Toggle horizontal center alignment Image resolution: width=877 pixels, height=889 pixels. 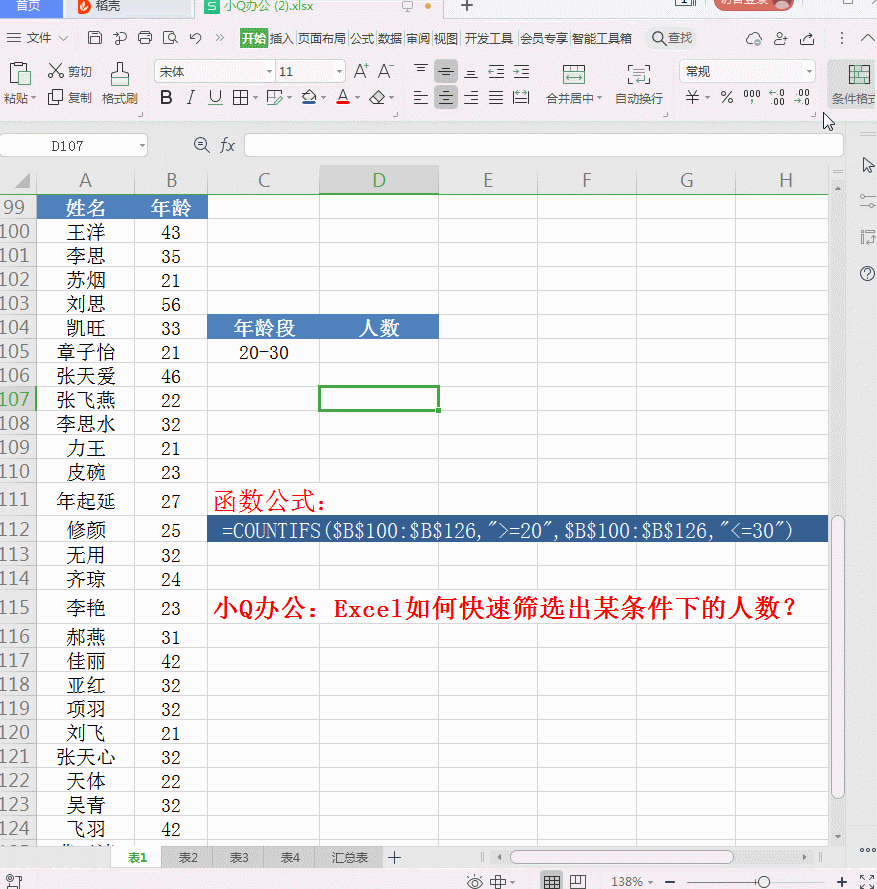[446, 98]
